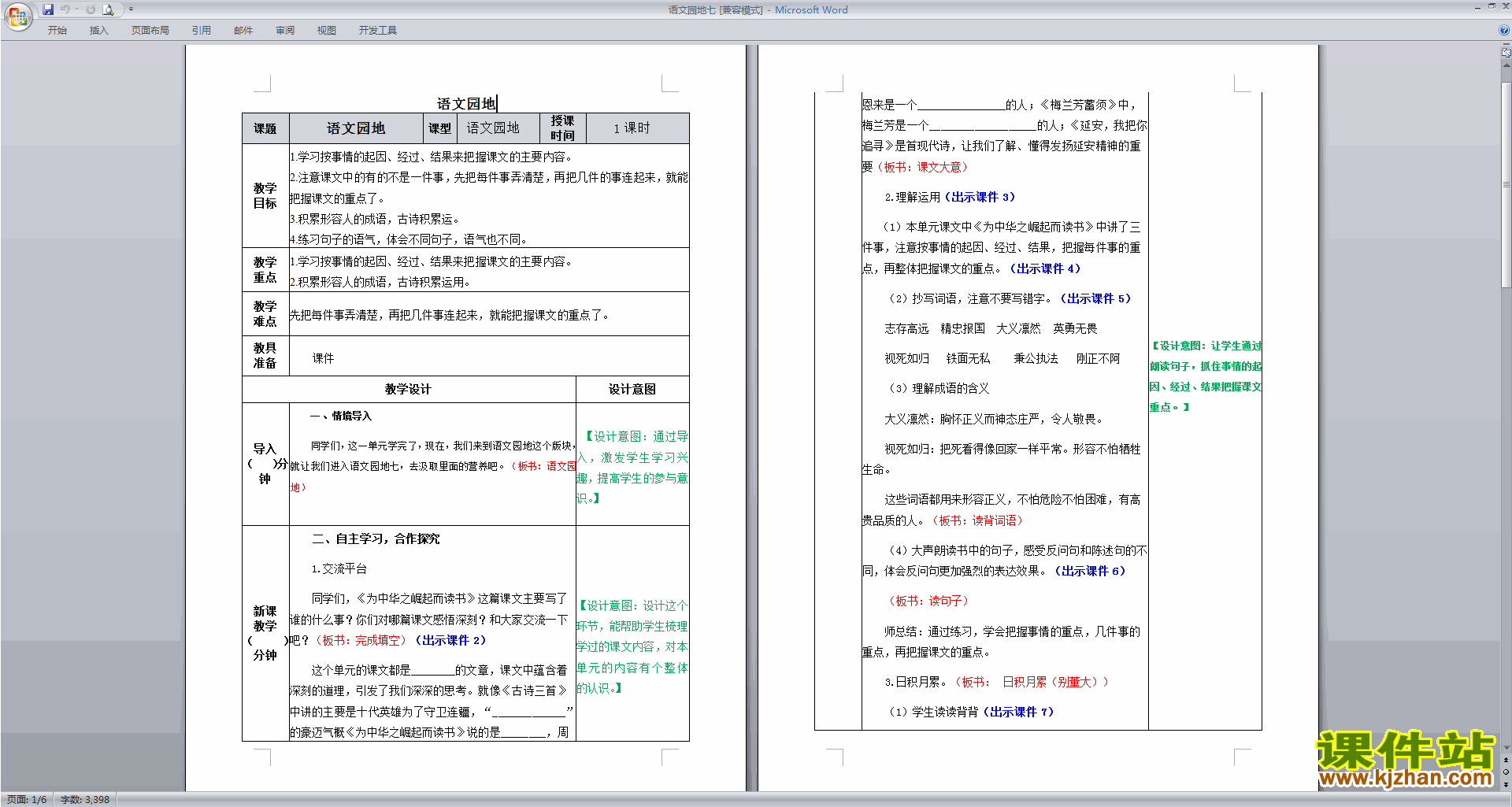Open the 开始 ribbon tab

click(x=57, y=31)
